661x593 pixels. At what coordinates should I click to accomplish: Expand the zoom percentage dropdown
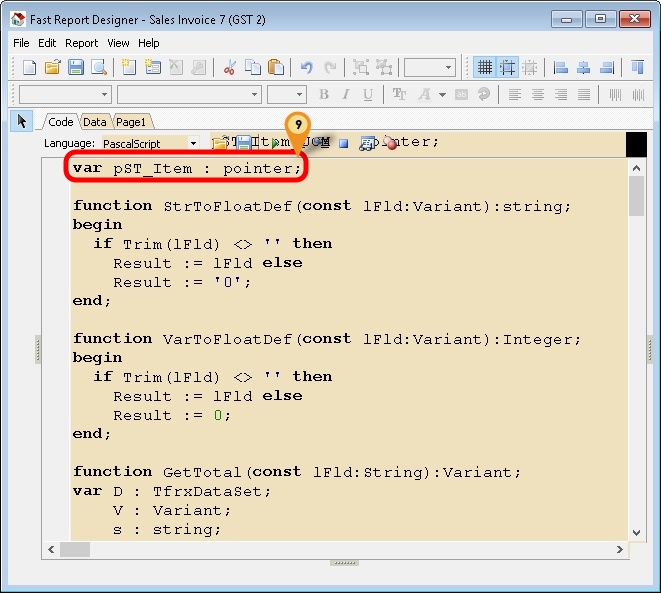point(448,67)
